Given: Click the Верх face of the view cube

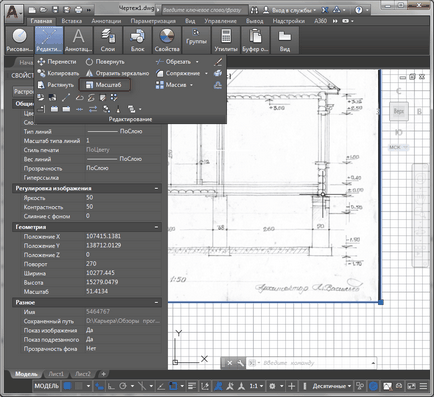Looking at the screenshot, I should click(399, 111).
